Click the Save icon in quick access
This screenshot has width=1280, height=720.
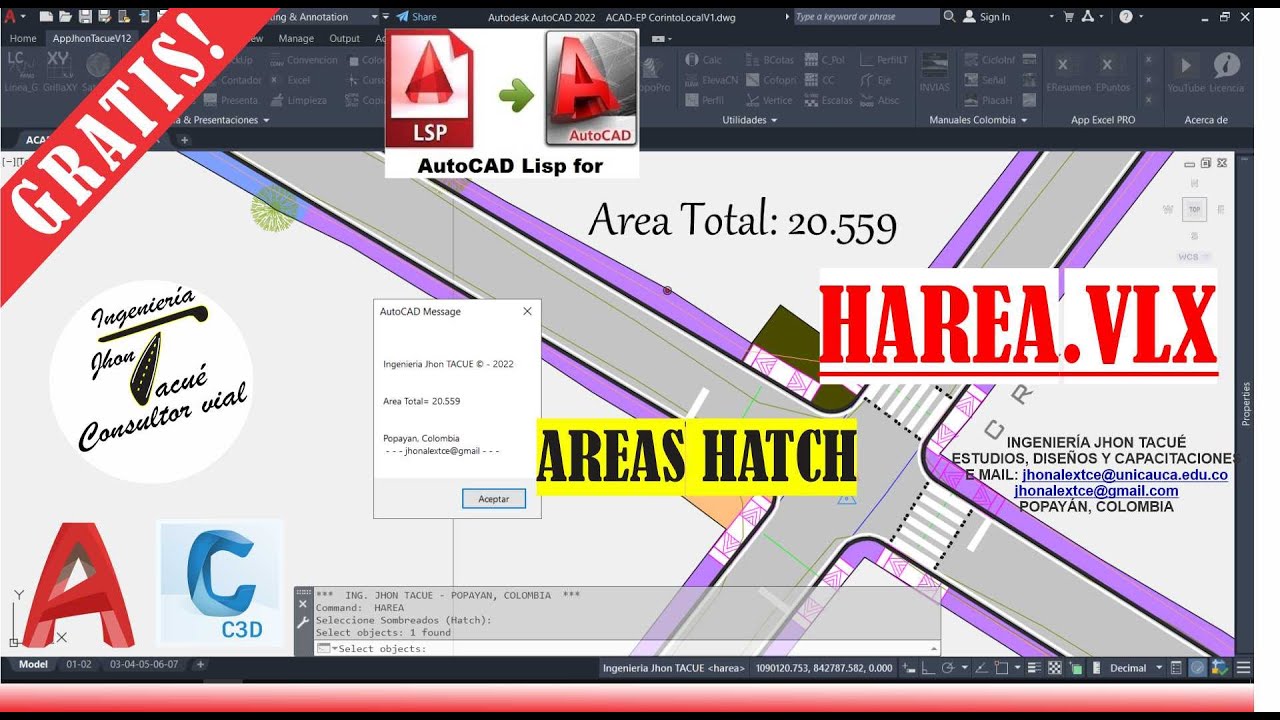(85, 17)
